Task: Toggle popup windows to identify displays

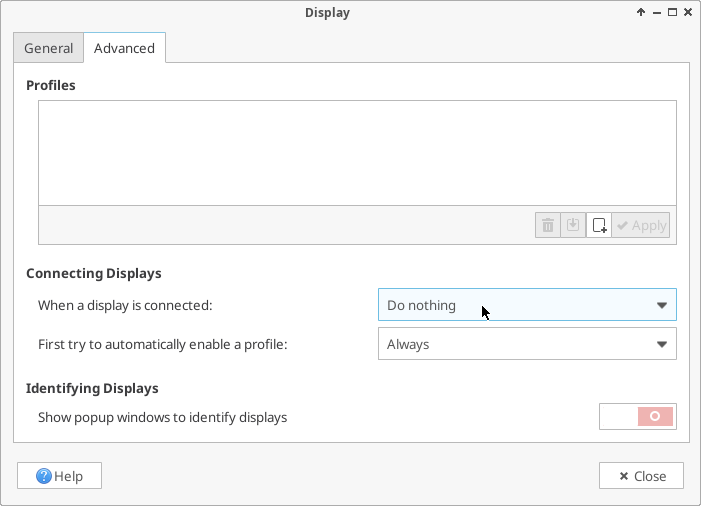Action: [638, 417]
